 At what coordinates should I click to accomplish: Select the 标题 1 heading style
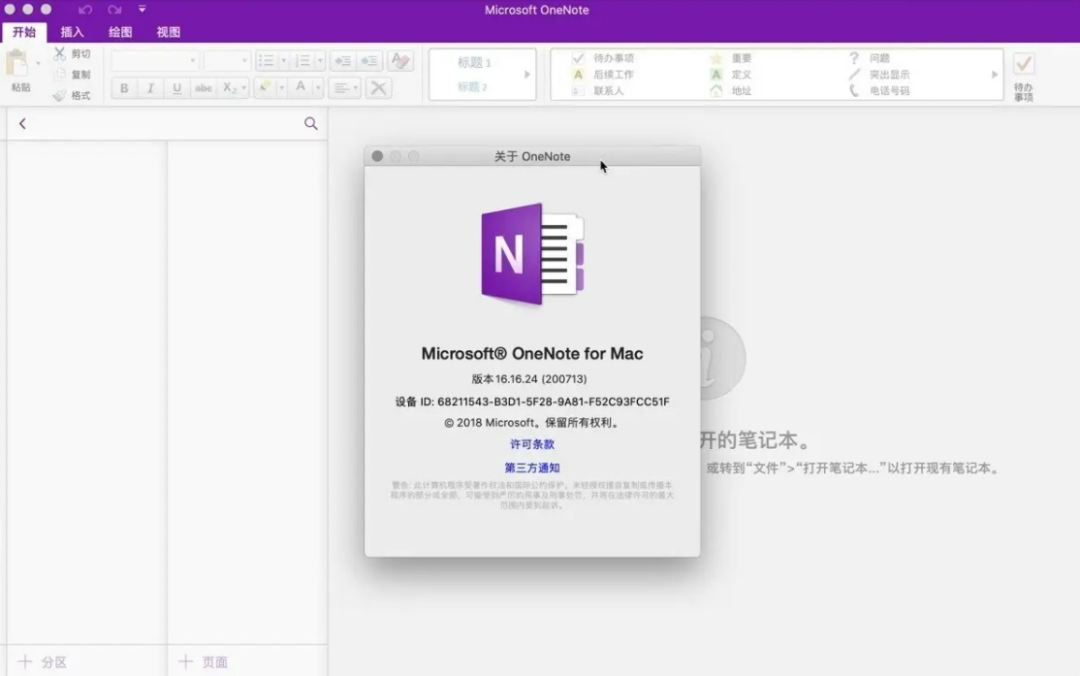[x=475, y=62]
